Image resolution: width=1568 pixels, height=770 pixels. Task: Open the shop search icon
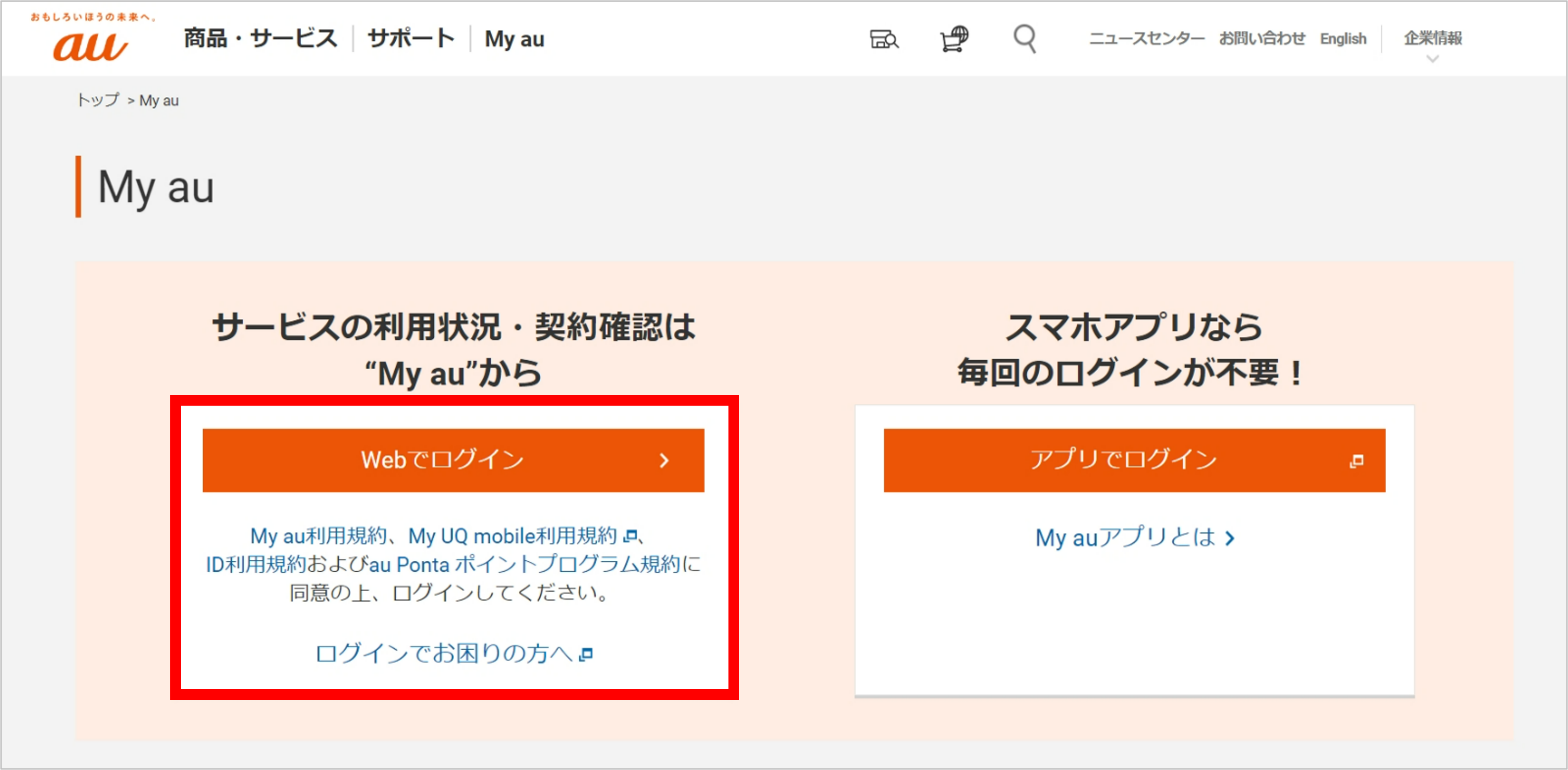[x=884, y=39]
